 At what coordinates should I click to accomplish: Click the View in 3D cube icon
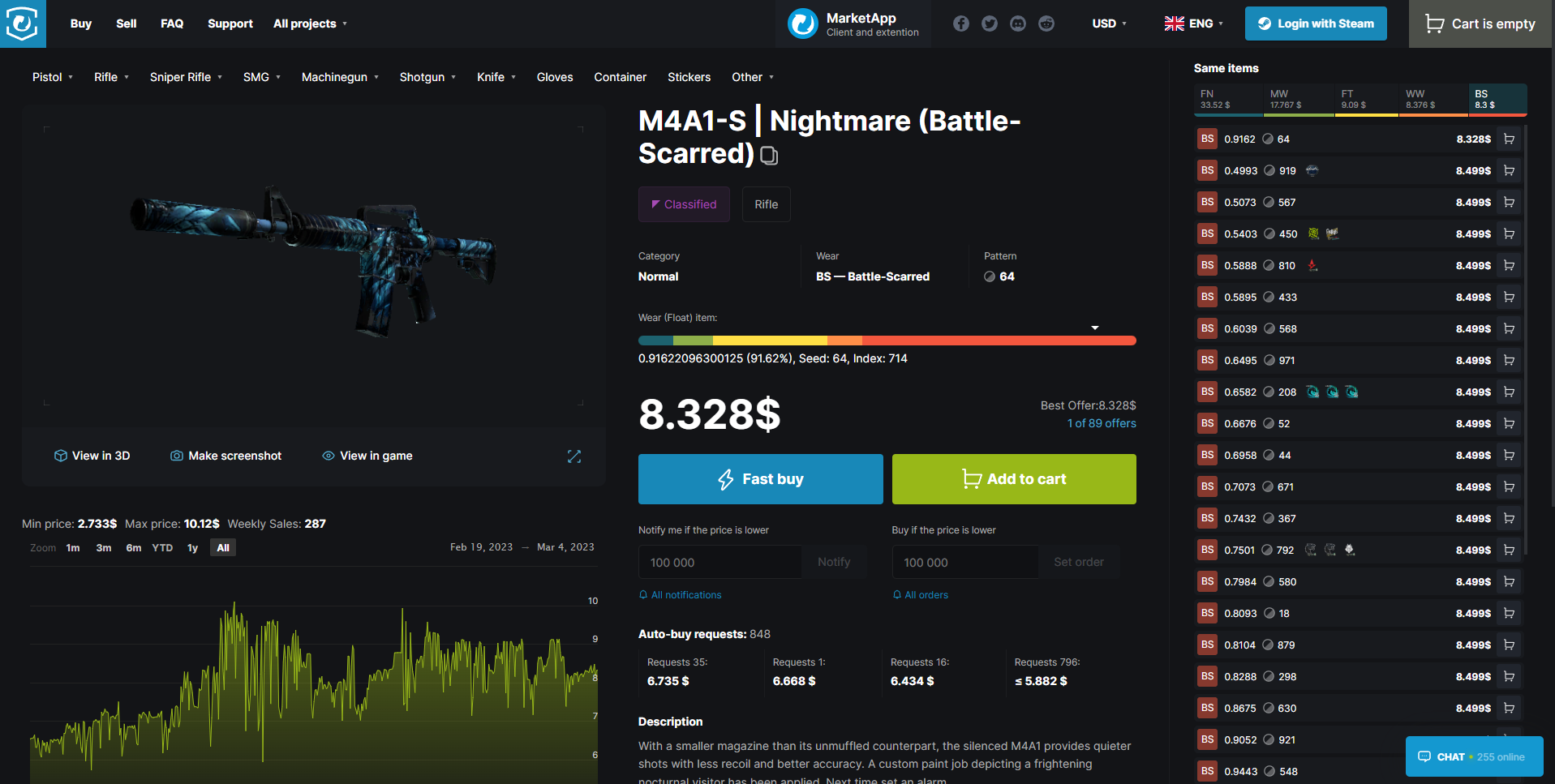click(61, 456)
